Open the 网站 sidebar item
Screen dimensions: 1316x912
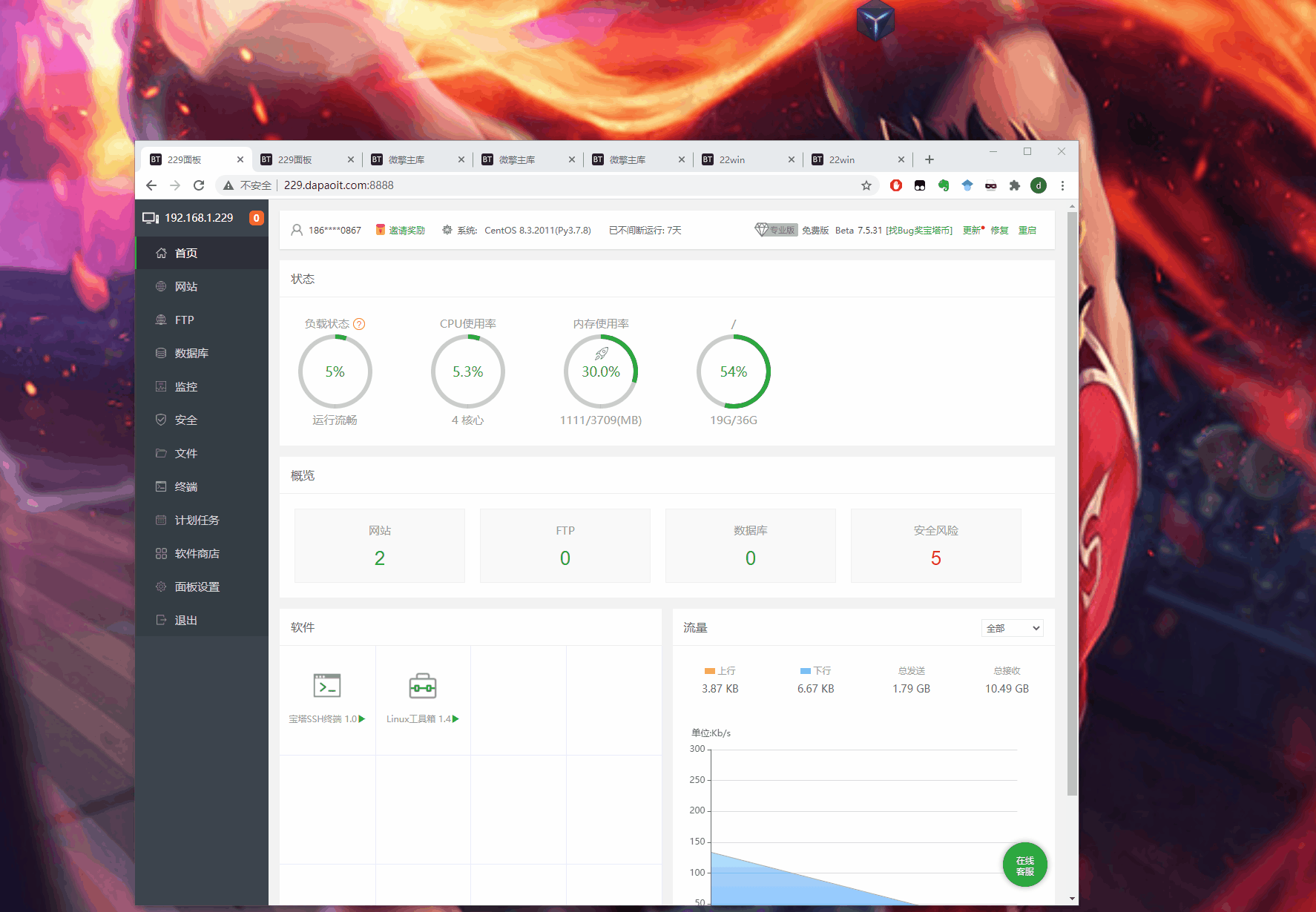click(x=202, y=286)
